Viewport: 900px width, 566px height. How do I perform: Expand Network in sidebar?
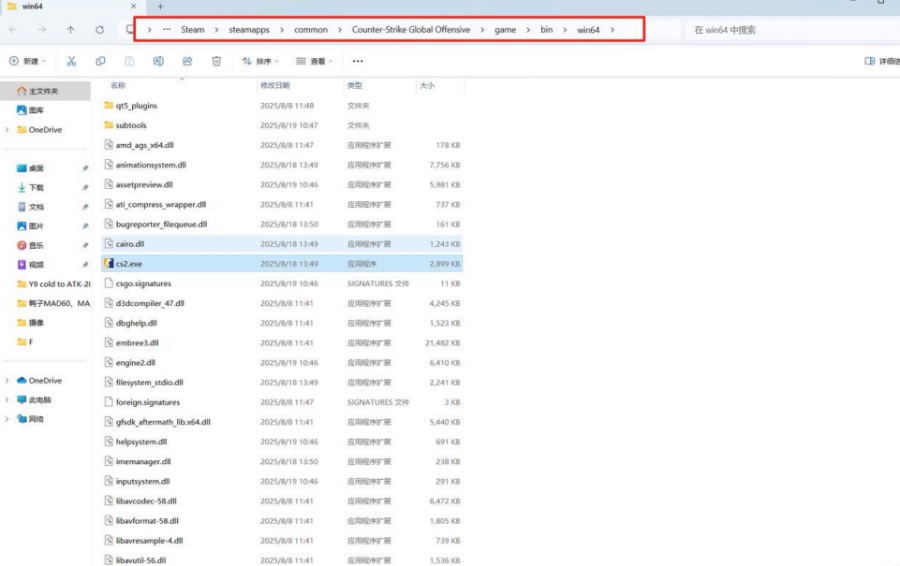tap(7, 419)
